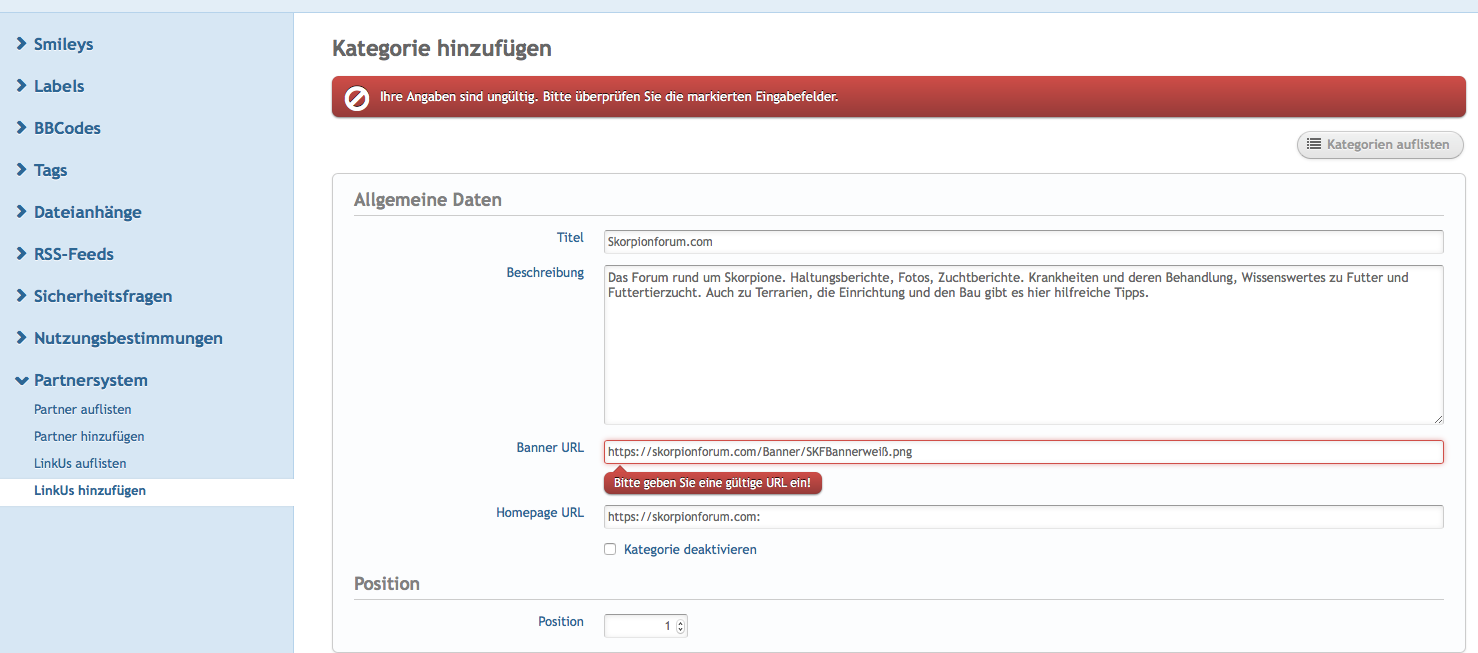Select LinkUs hinzufügen menu entry
The height and width of the screenshot is (653, 1478).
pos(90,491)
